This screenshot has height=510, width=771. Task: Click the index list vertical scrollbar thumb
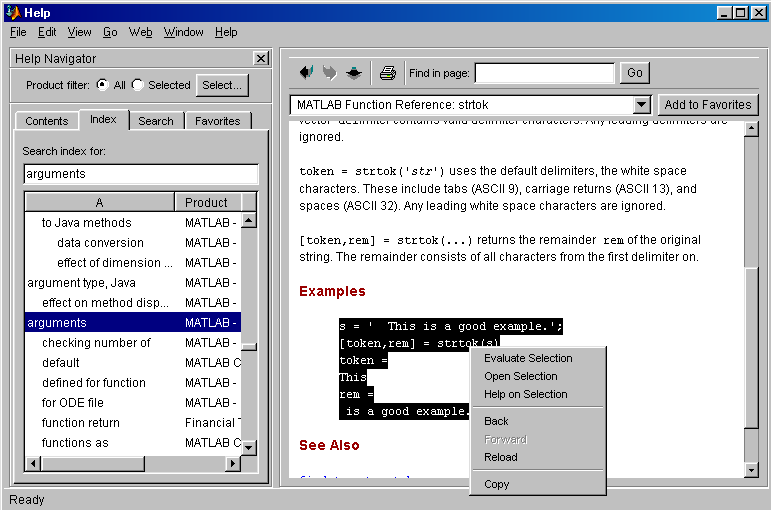249,347
